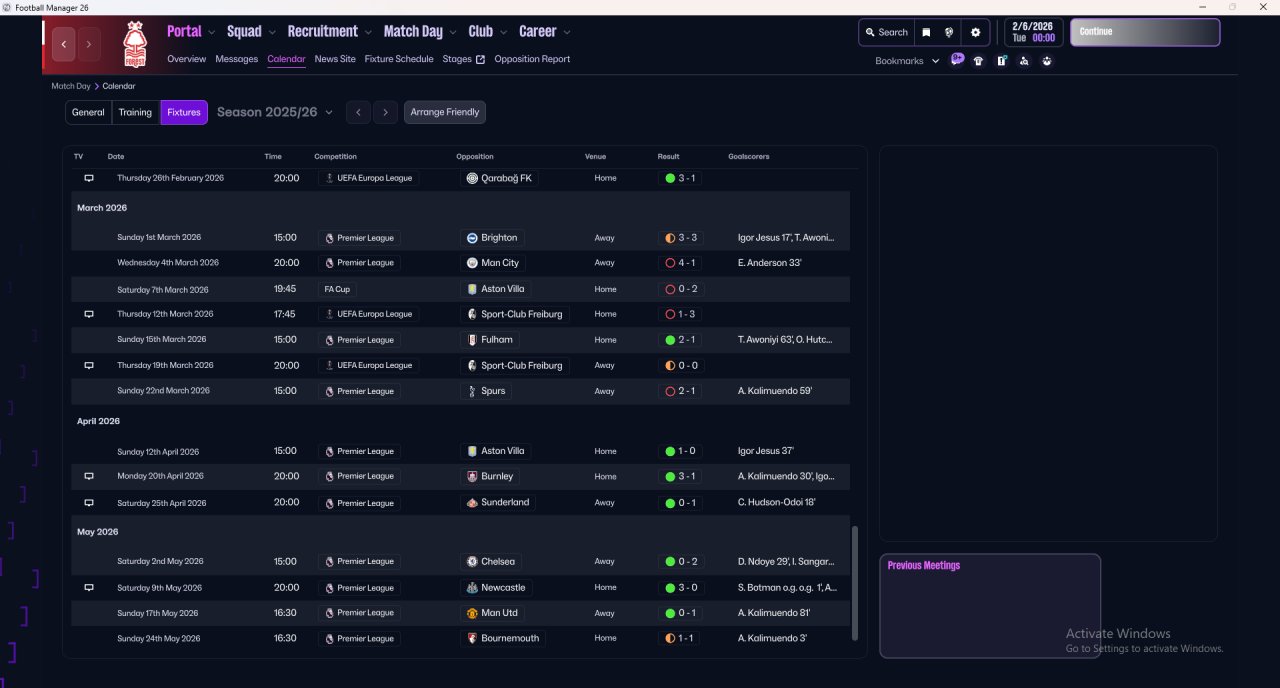This screenshot has width=1280, height=688.
Task: Expand the Bookmarks dropdown
Action: click(907, 61)
